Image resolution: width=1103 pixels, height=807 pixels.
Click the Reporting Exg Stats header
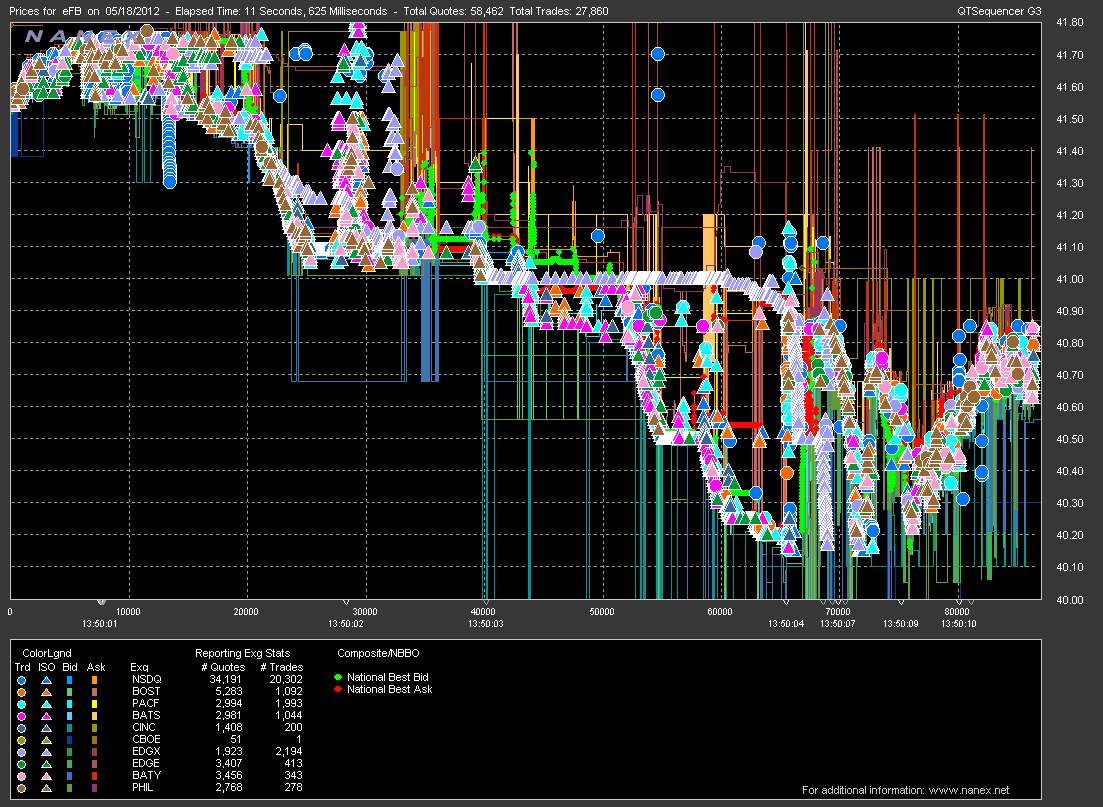click(244, 652)
